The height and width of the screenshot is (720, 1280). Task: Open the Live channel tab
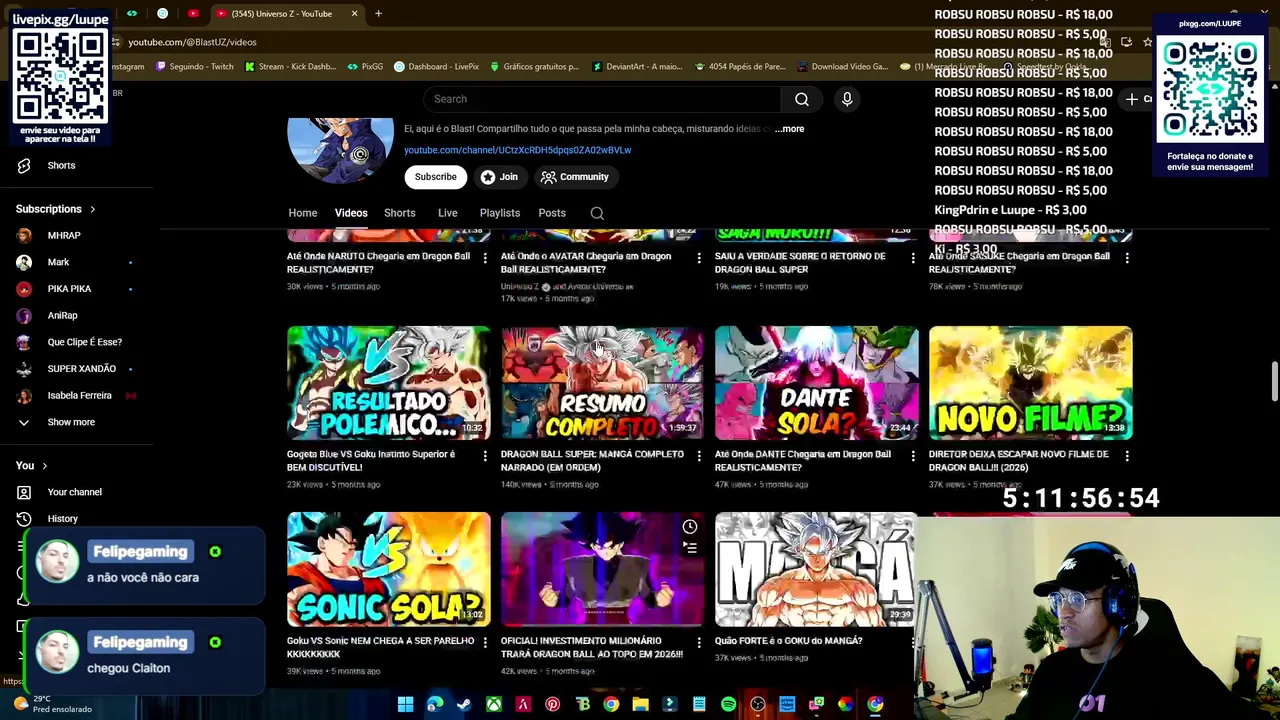448,213
